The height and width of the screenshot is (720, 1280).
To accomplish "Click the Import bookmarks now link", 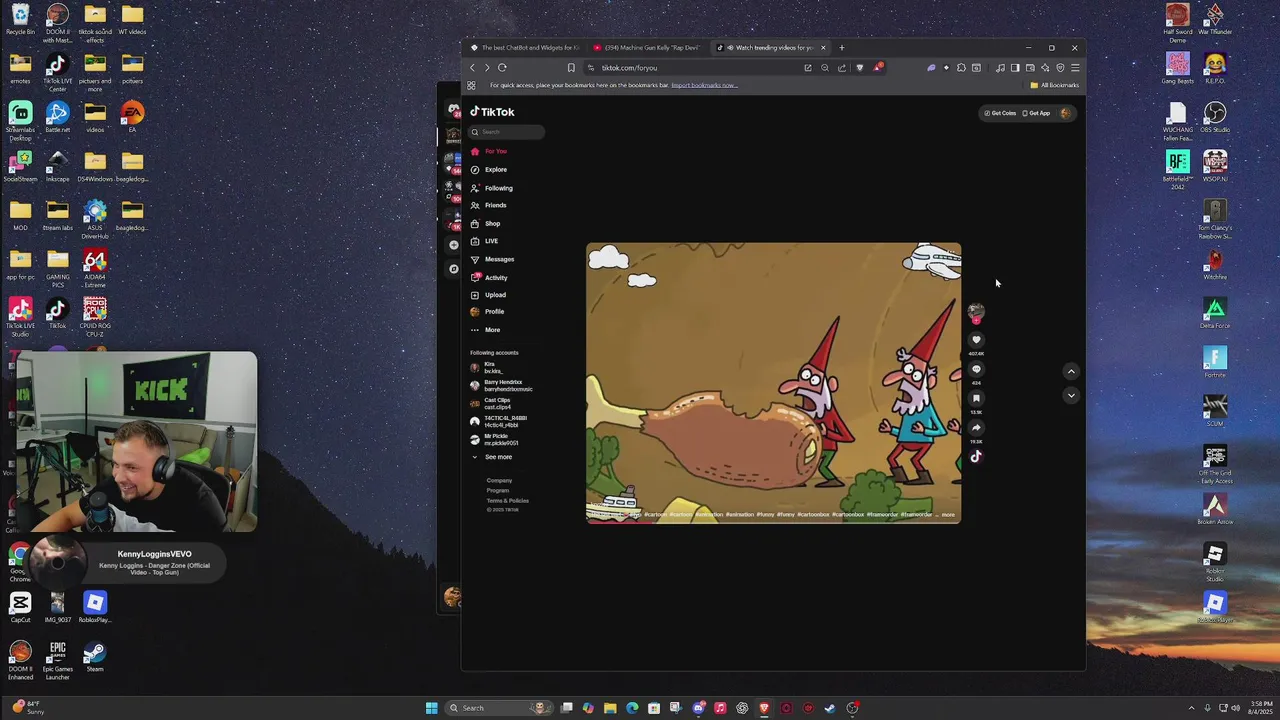I will tap(704, 85).
